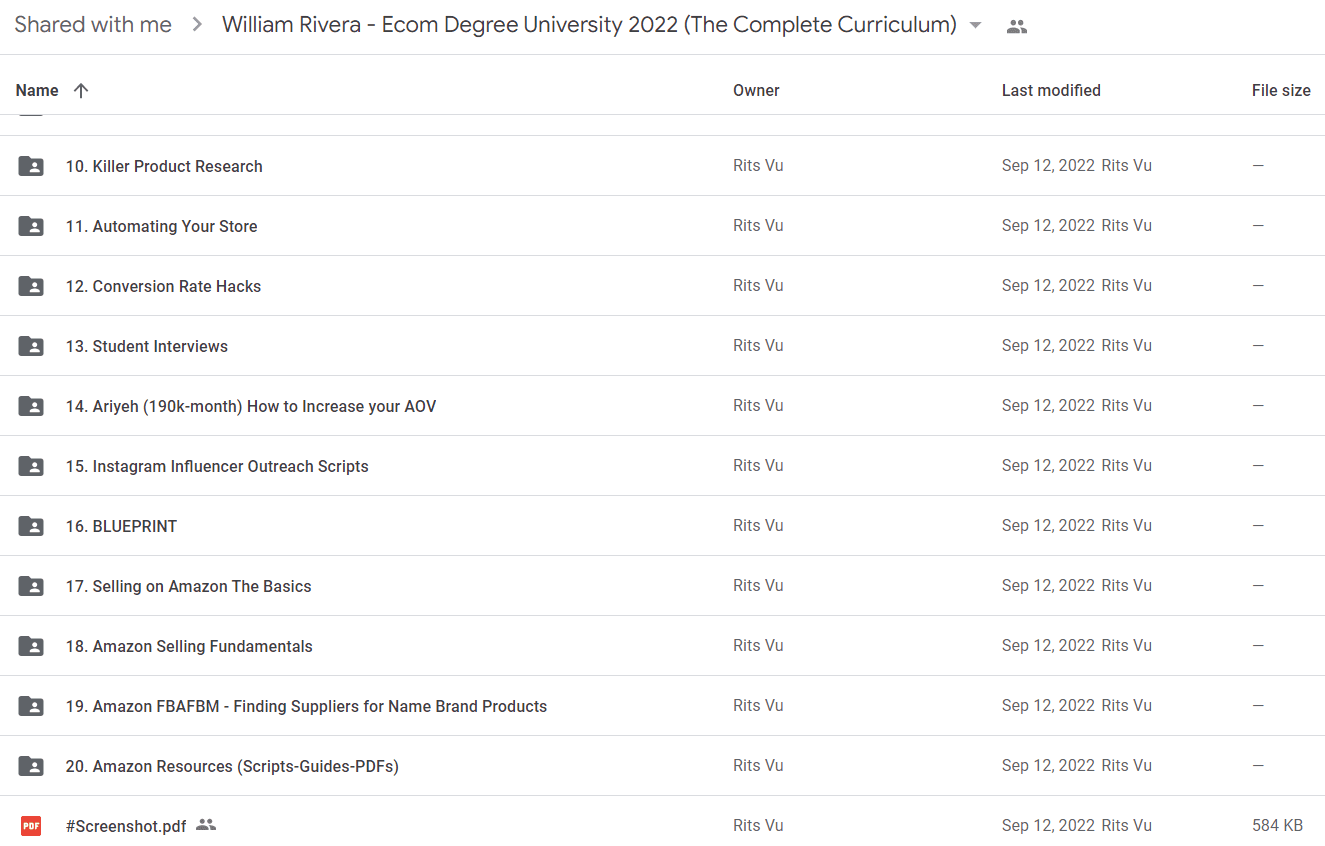Screen dimensions: 1325x846
Task: Select the 13. Student Interviews folder
Action: pos(147,346)
